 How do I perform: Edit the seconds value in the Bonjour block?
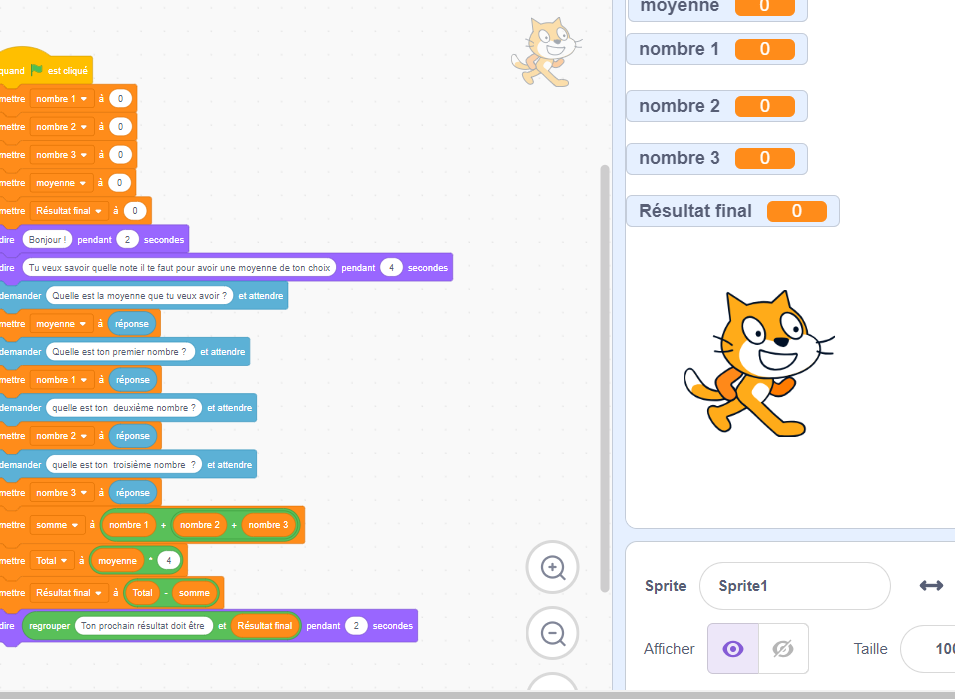[127, 239]
